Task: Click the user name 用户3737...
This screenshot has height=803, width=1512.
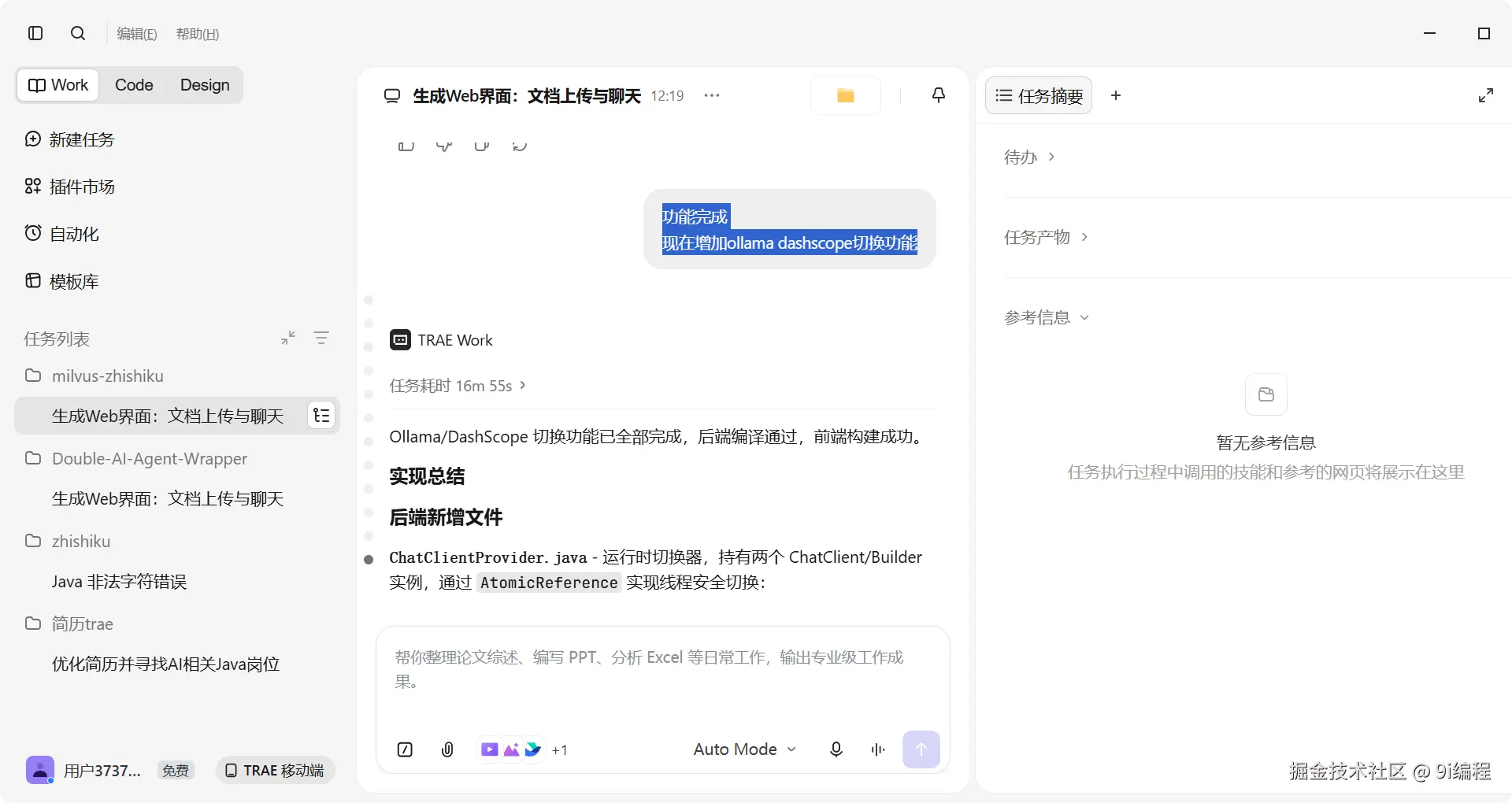Action: [x=102, y=770]
